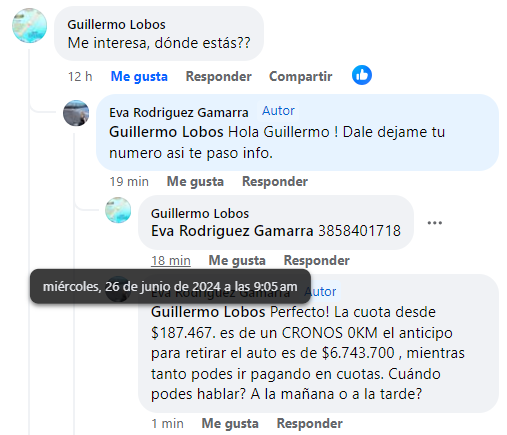
Task: Open Guillermo Lobos profile picture at top
Action: point(29,25)
